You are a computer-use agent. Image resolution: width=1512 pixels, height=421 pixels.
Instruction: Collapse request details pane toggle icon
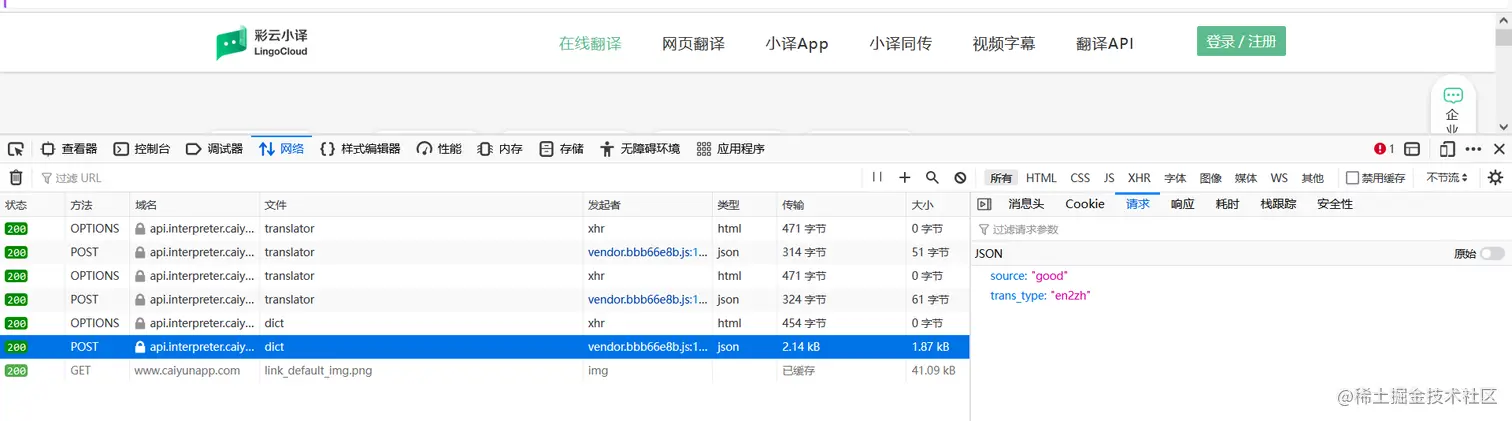[984, 204]
